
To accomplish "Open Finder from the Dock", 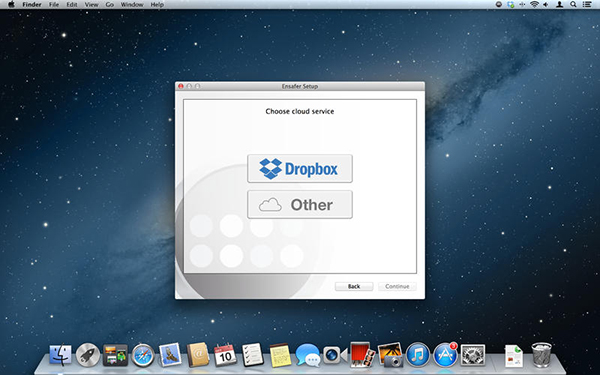I will point(60,355).
